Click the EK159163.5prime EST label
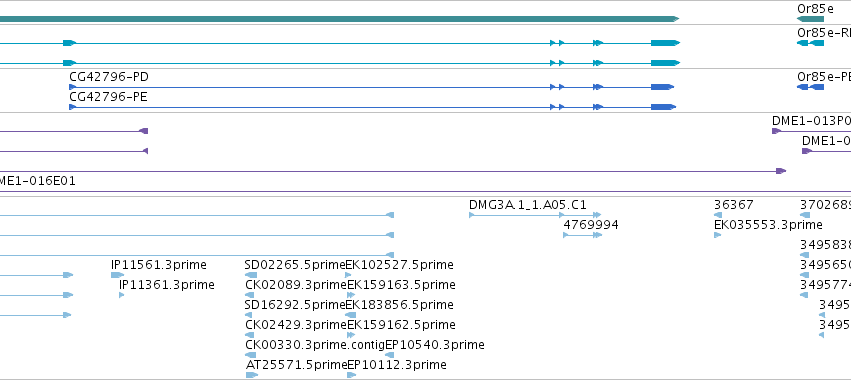The height and width of the screenshot is (380, 851). pos(401,285)
